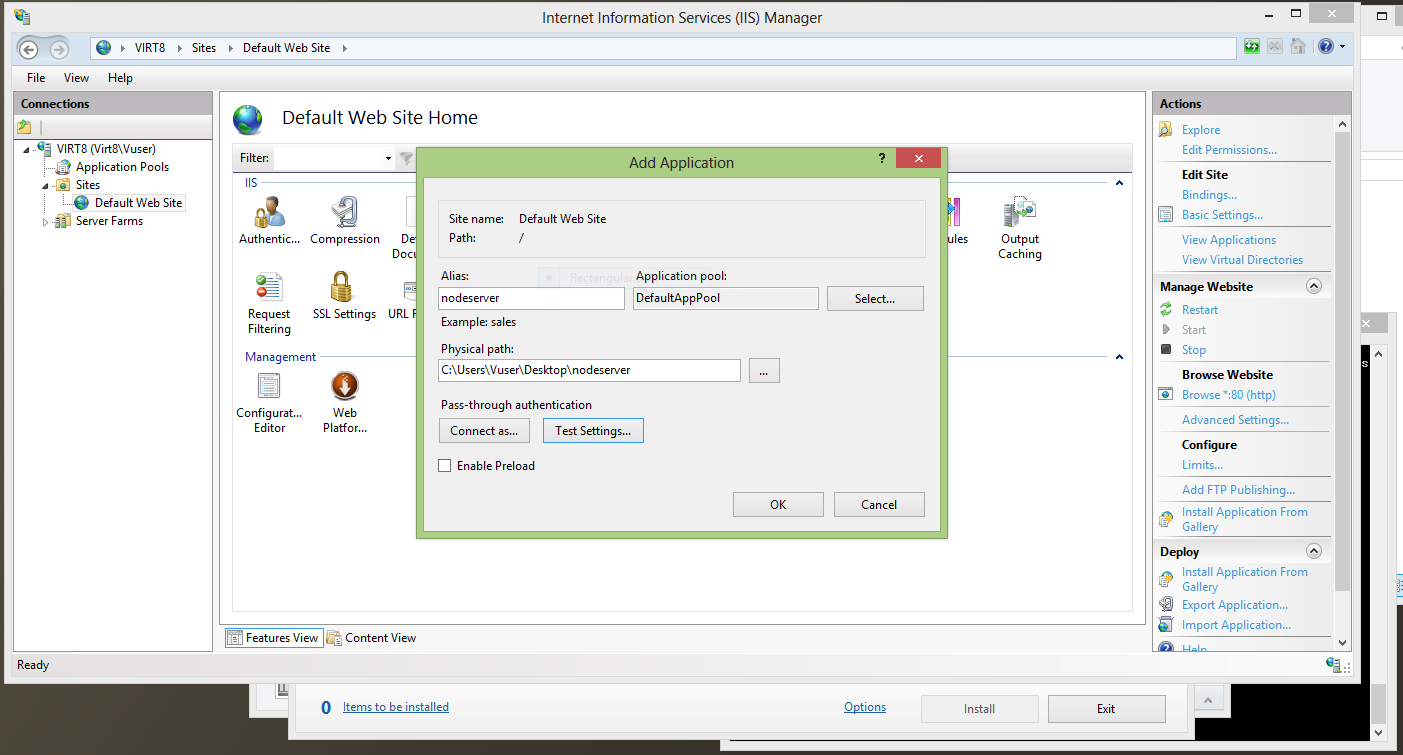
Task: Open the View menu
Action: 76,77
